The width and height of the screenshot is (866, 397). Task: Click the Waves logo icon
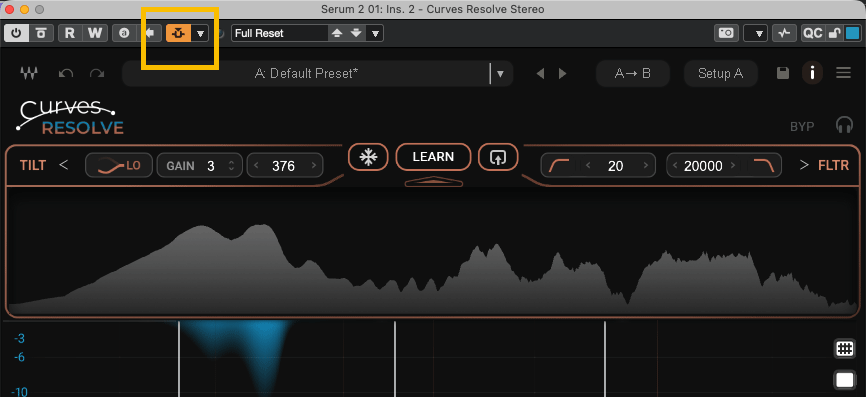coord(29,73)
